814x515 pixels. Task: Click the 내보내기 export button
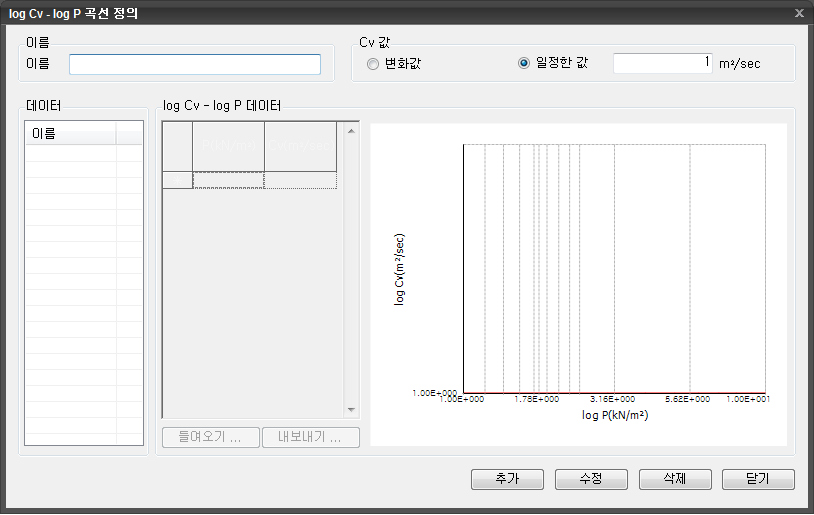point(310,438)
